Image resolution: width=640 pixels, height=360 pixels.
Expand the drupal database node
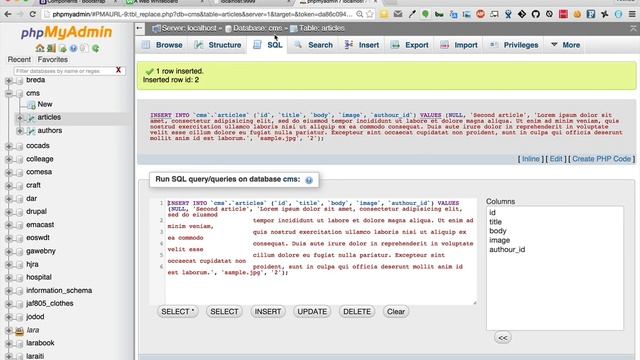(9, 211)
